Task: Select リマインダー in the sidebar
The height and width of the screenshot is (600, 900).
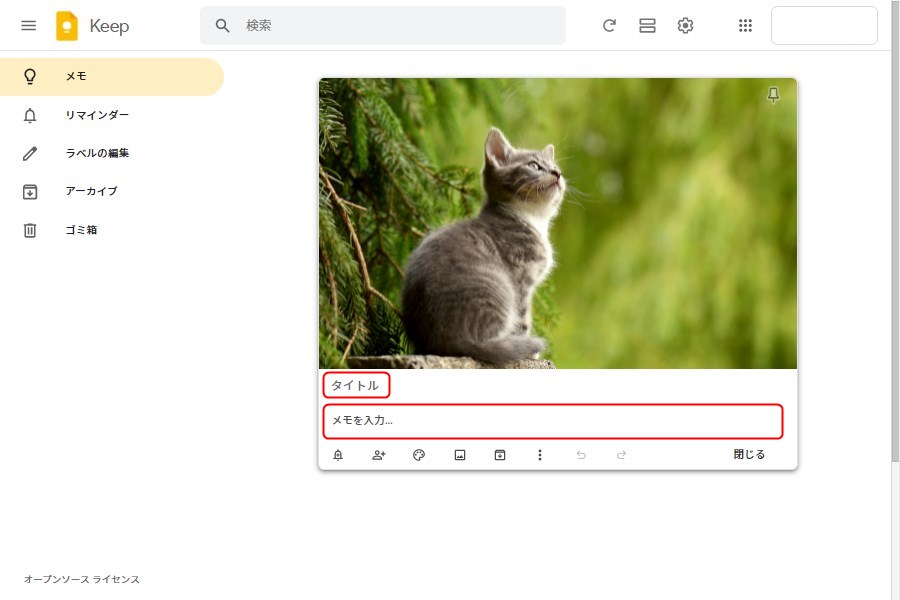Action: (x=97, y=115)
